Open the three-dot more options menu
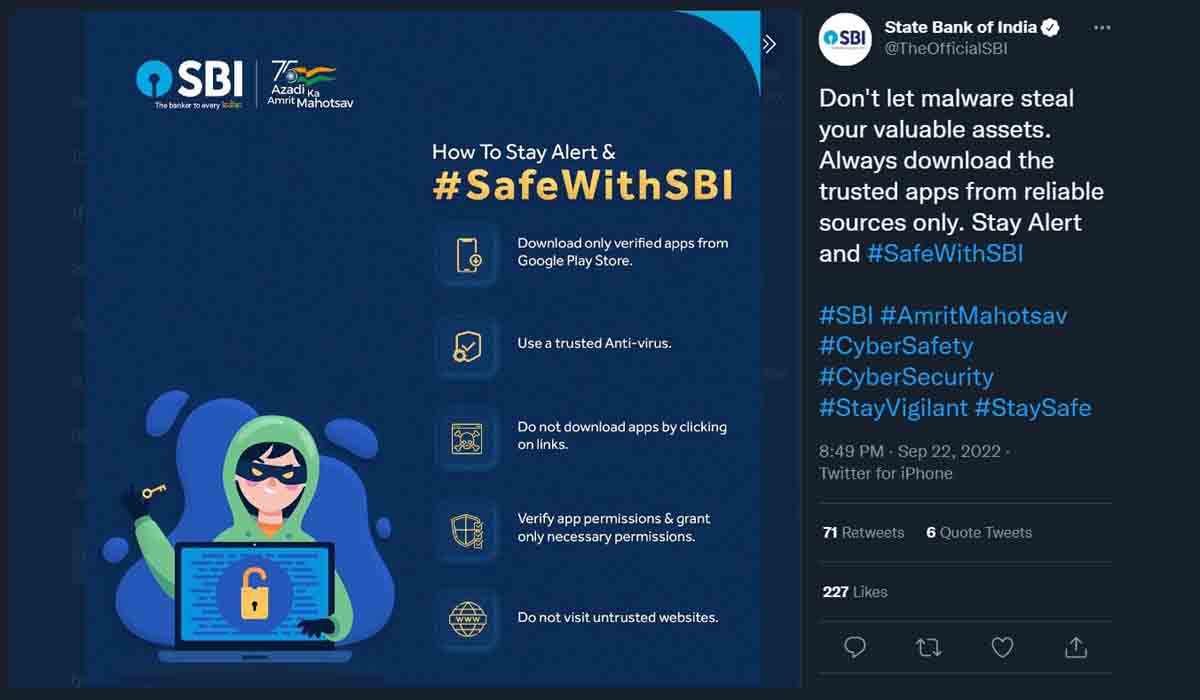Viewport: 1200px width, 700px height. pos(1102,28)
